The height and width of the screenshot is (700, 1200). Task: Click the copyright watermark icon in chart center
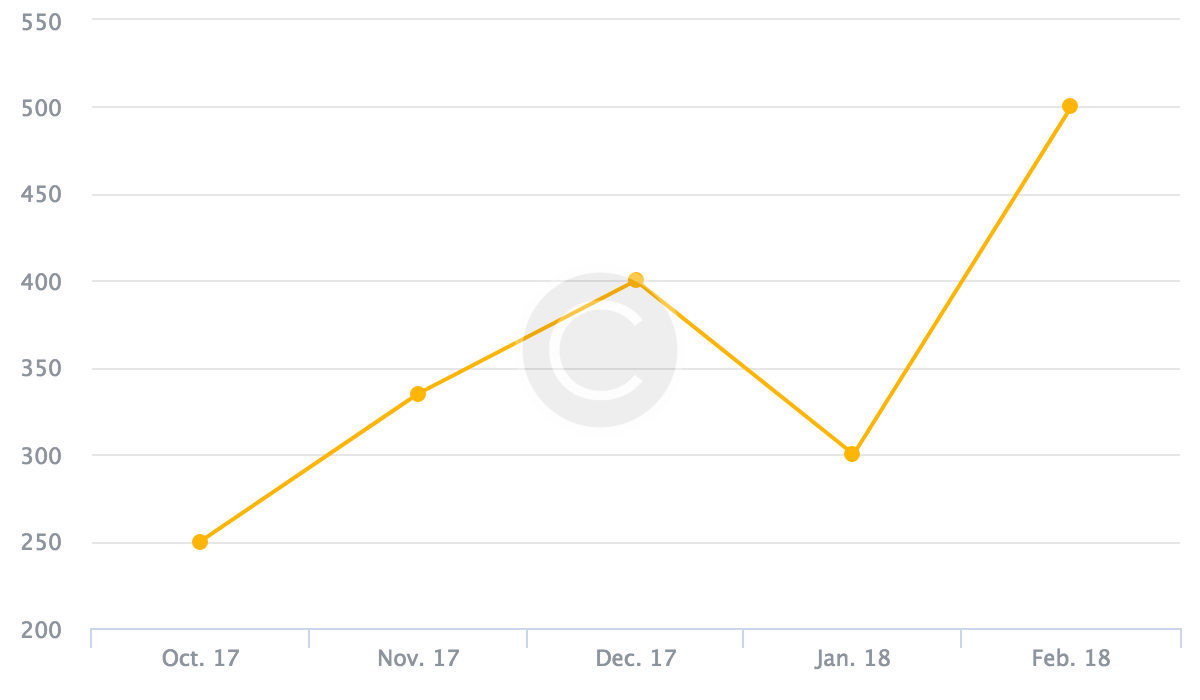pyautogui.click(x=600, y=350)
